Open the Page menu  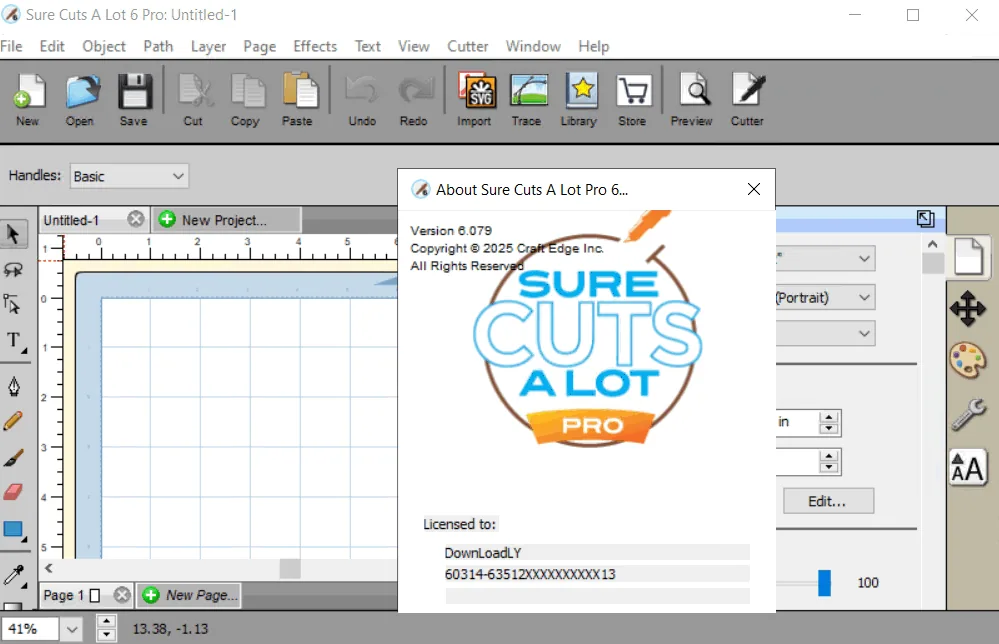(259, 47)
